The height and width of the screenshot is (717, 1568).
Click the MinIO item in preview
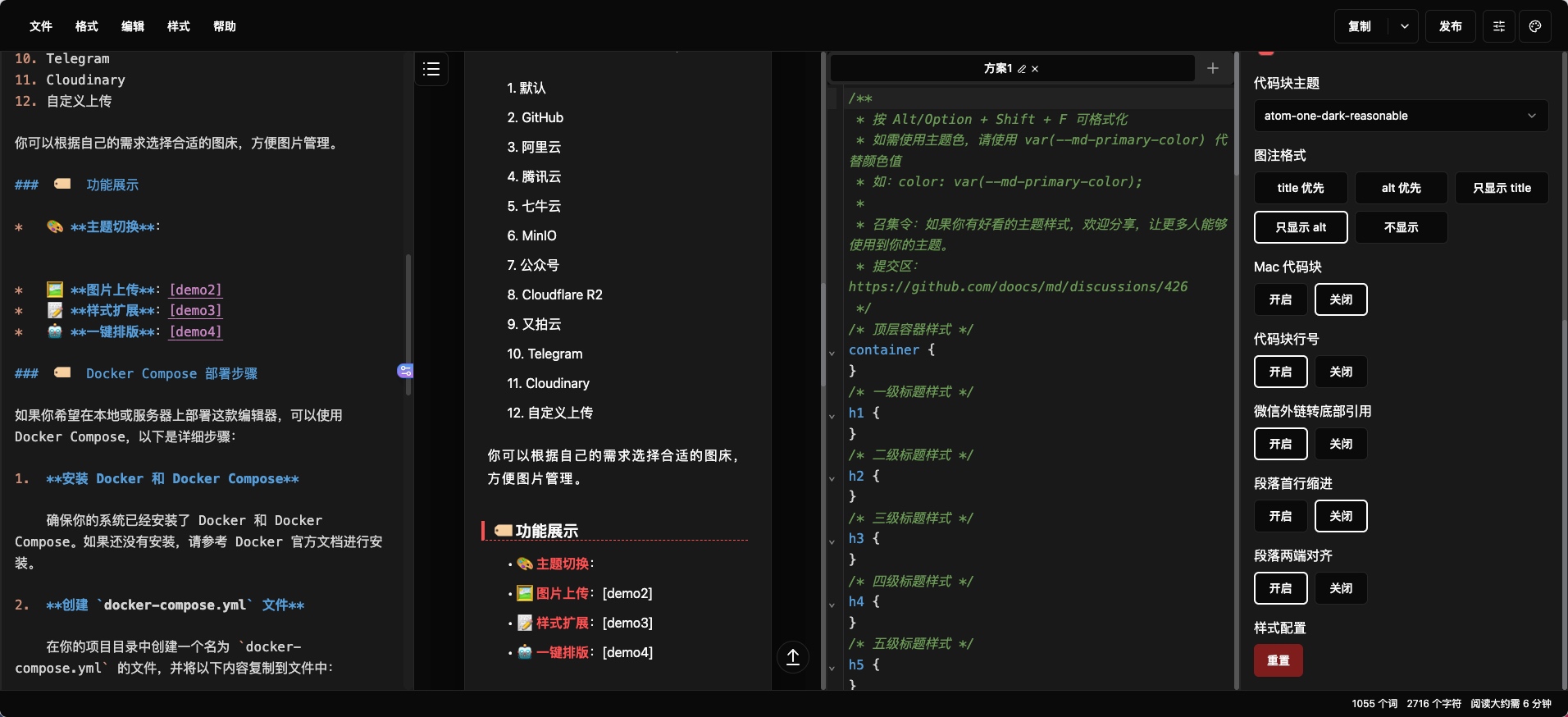pos(532,235)
